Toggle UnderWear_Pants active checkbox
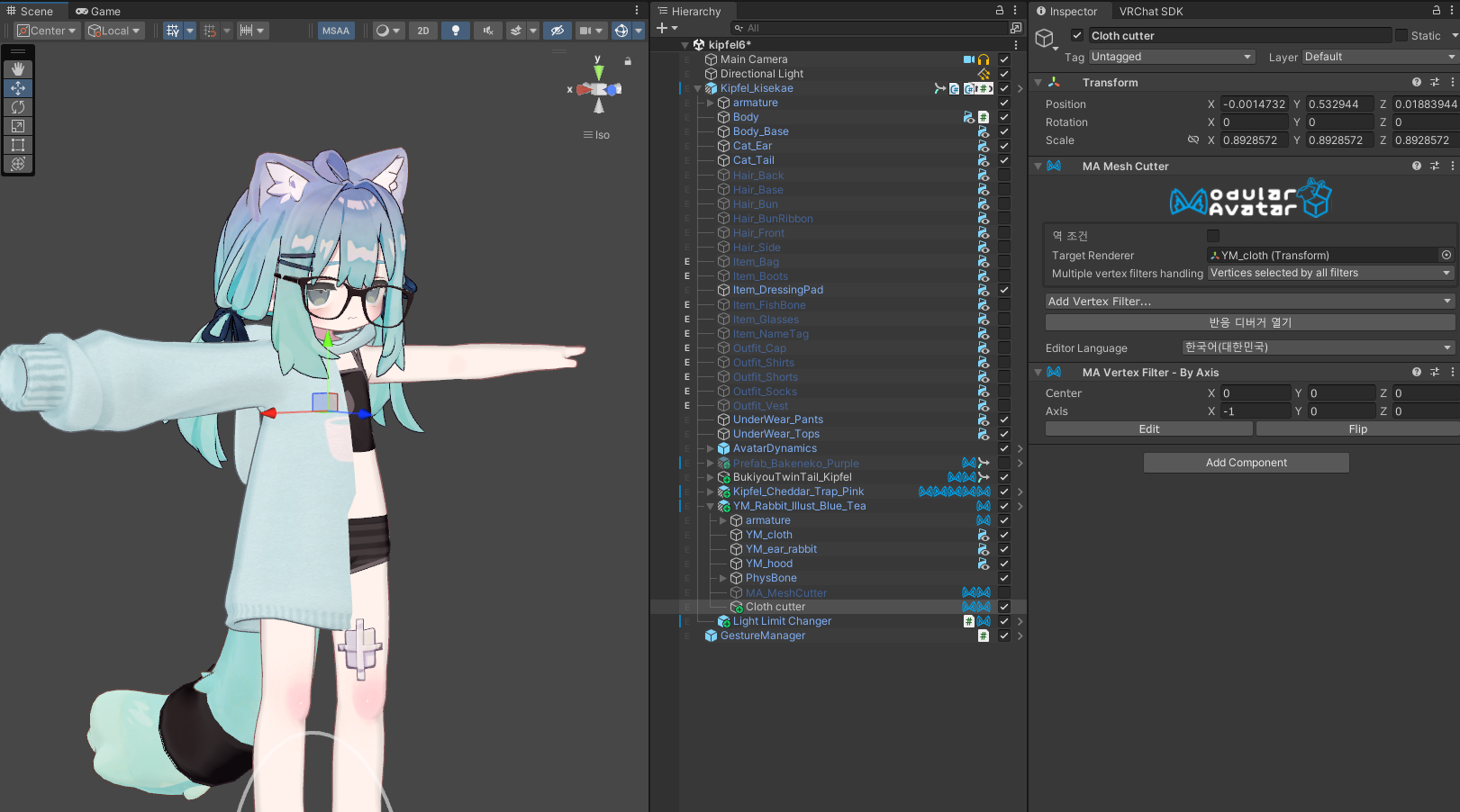 [x=1004, y=420]
